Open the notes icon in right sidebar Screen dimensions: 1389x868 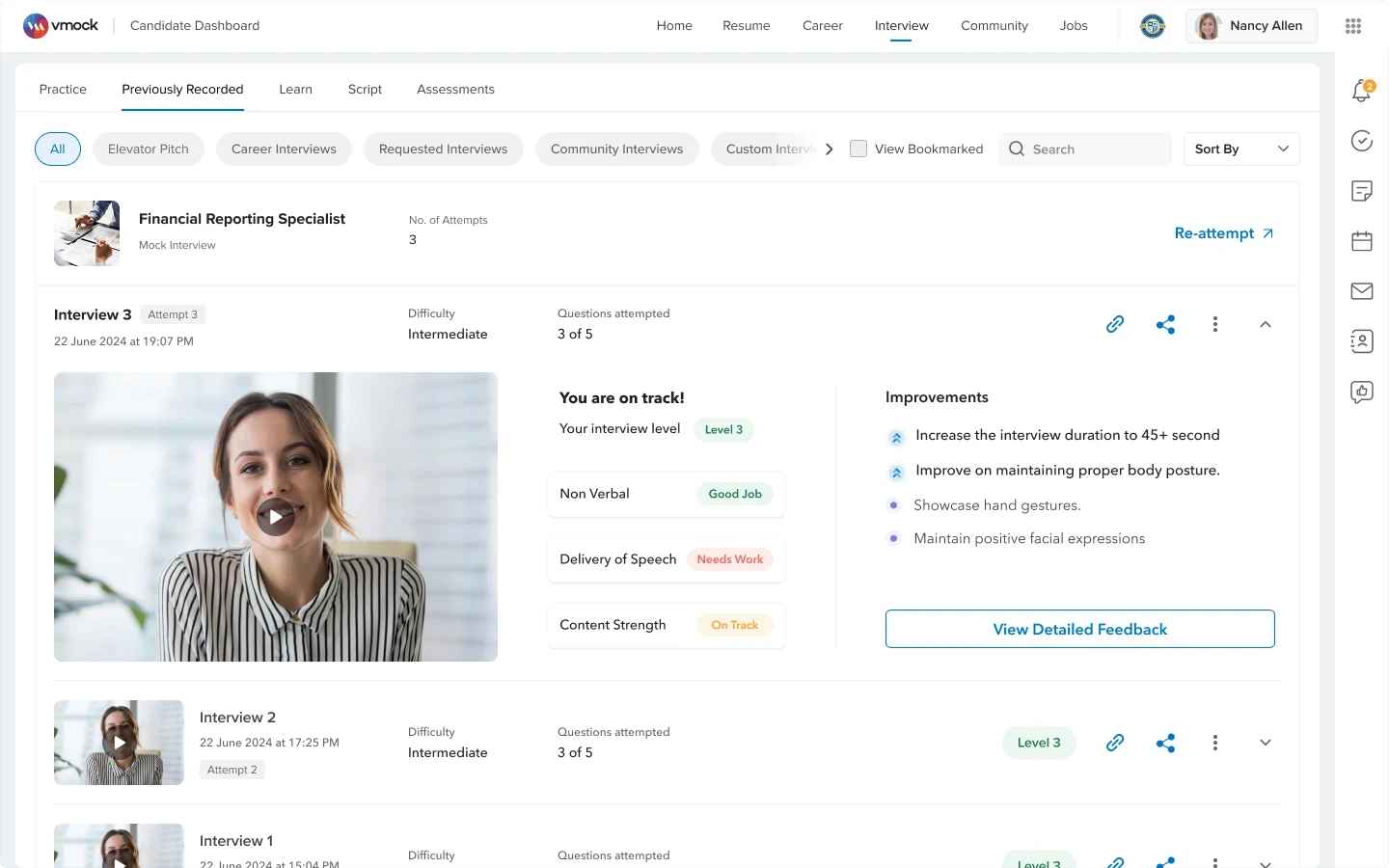coord(1362,191)
